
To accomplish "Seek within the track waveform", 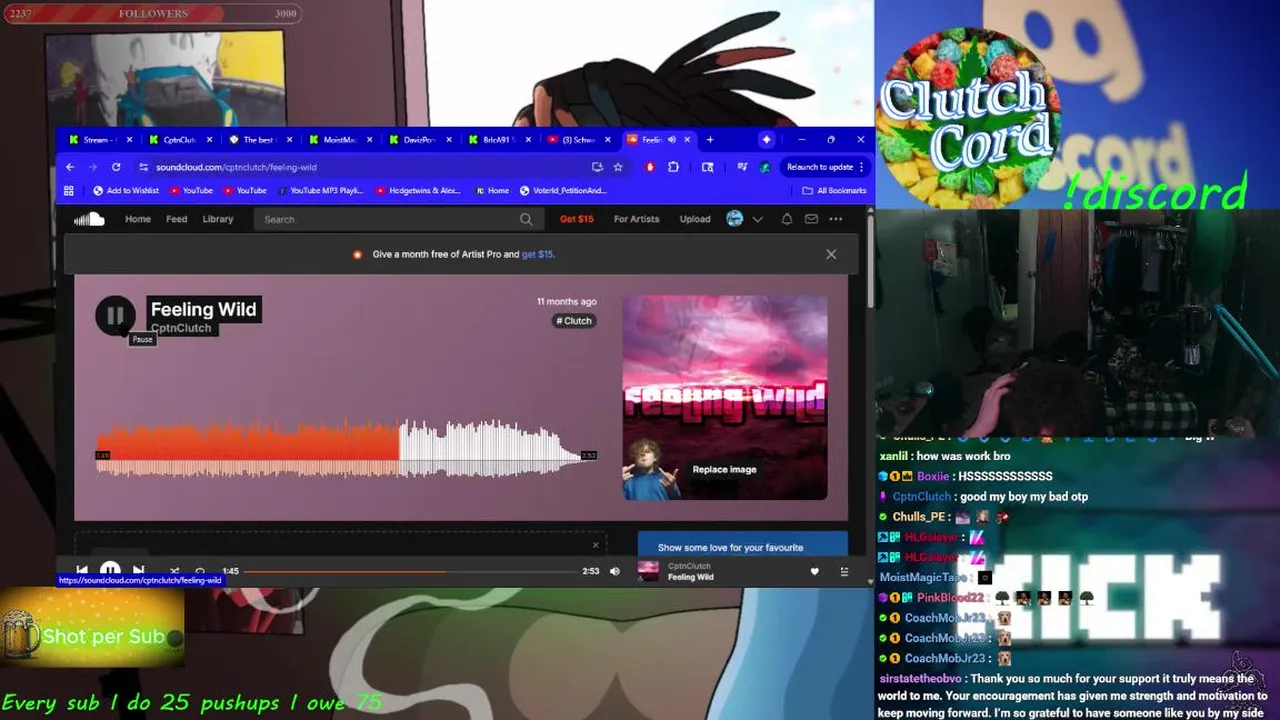I will click(346, 448).
